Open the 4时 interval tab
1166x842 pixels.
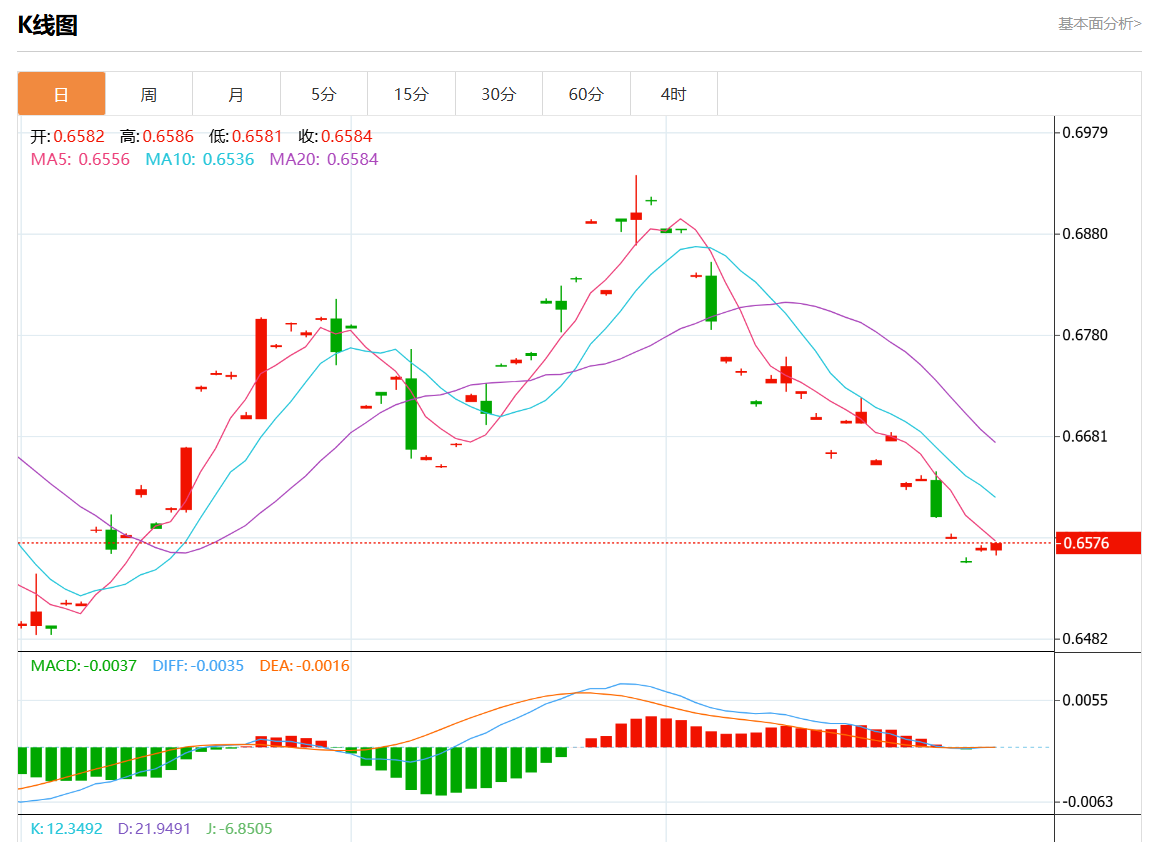point(674,94)
